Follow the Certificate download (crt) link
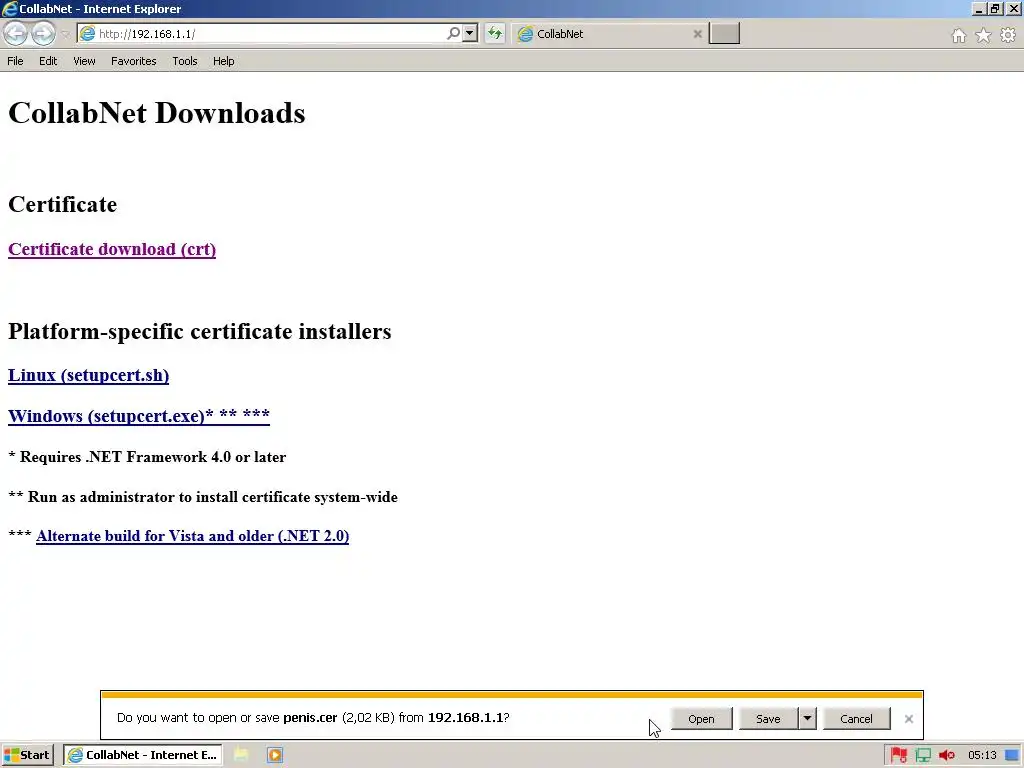Viewport: 1024px width, 768px height. point(112,249)
